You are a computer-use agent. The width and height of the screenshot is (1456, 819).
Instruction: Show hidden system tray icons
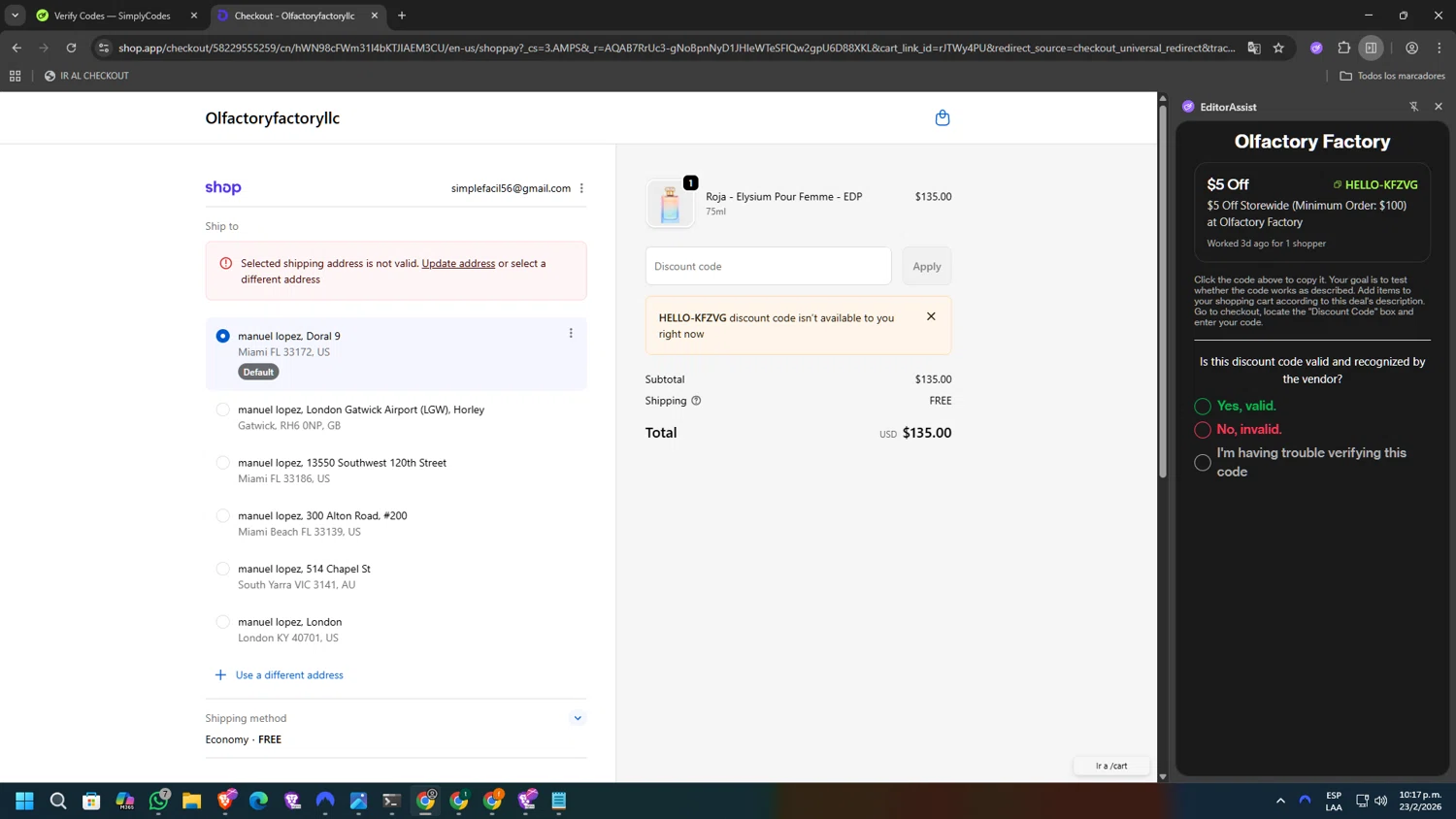coord(1280,801)
